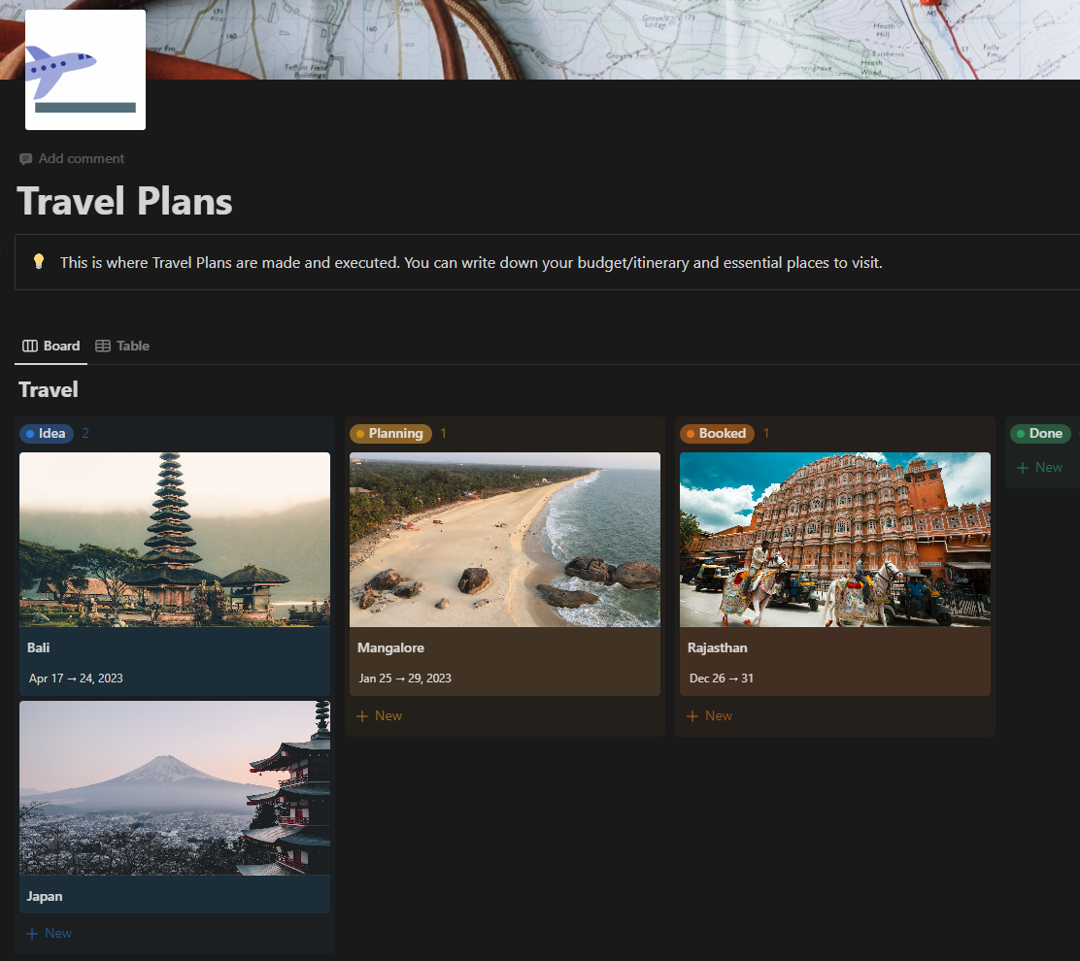The height and width of the screenshot is (961, 1080).
Task: Add a New card in Planning column
Action: [379, 716]
